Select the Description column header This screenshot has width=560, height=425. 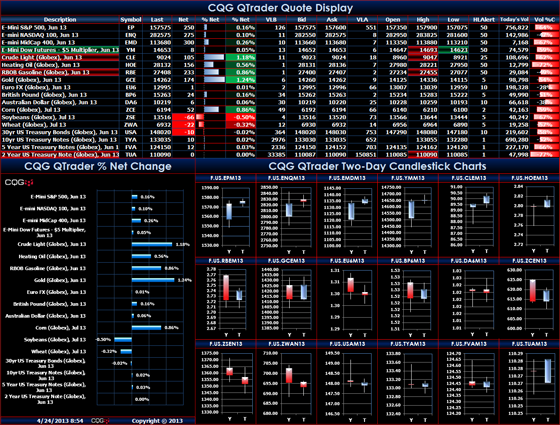pyautogui.click(x=60, y=20)
